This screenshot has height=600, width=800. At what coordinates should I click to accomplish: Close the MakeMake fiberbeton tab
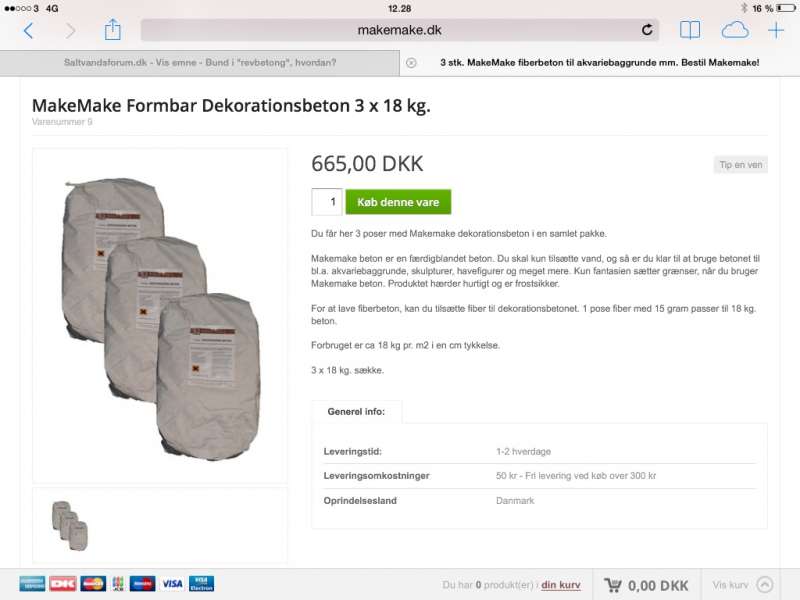coord(411,63)
